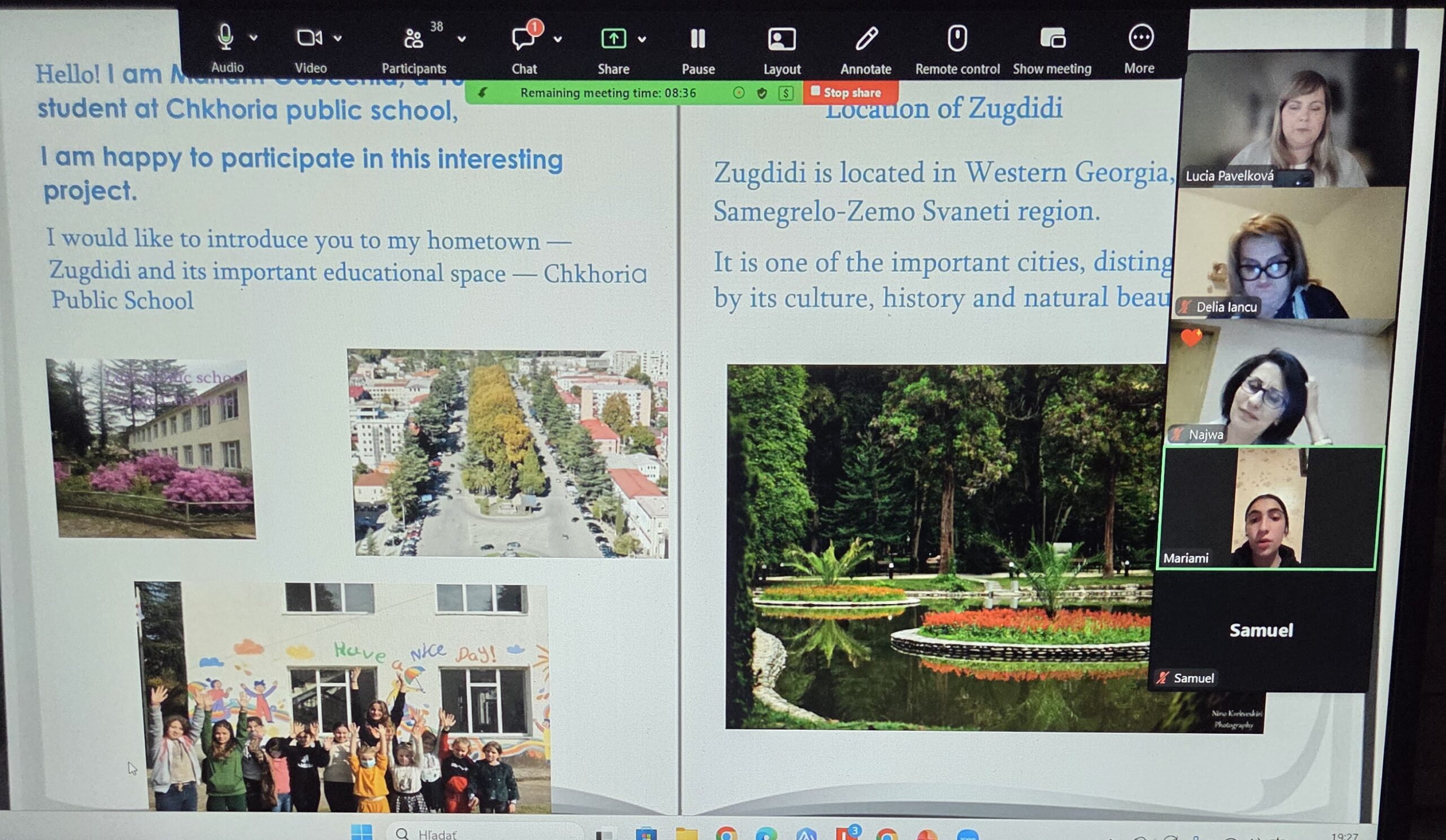Pause the screen share

(698, 39)
